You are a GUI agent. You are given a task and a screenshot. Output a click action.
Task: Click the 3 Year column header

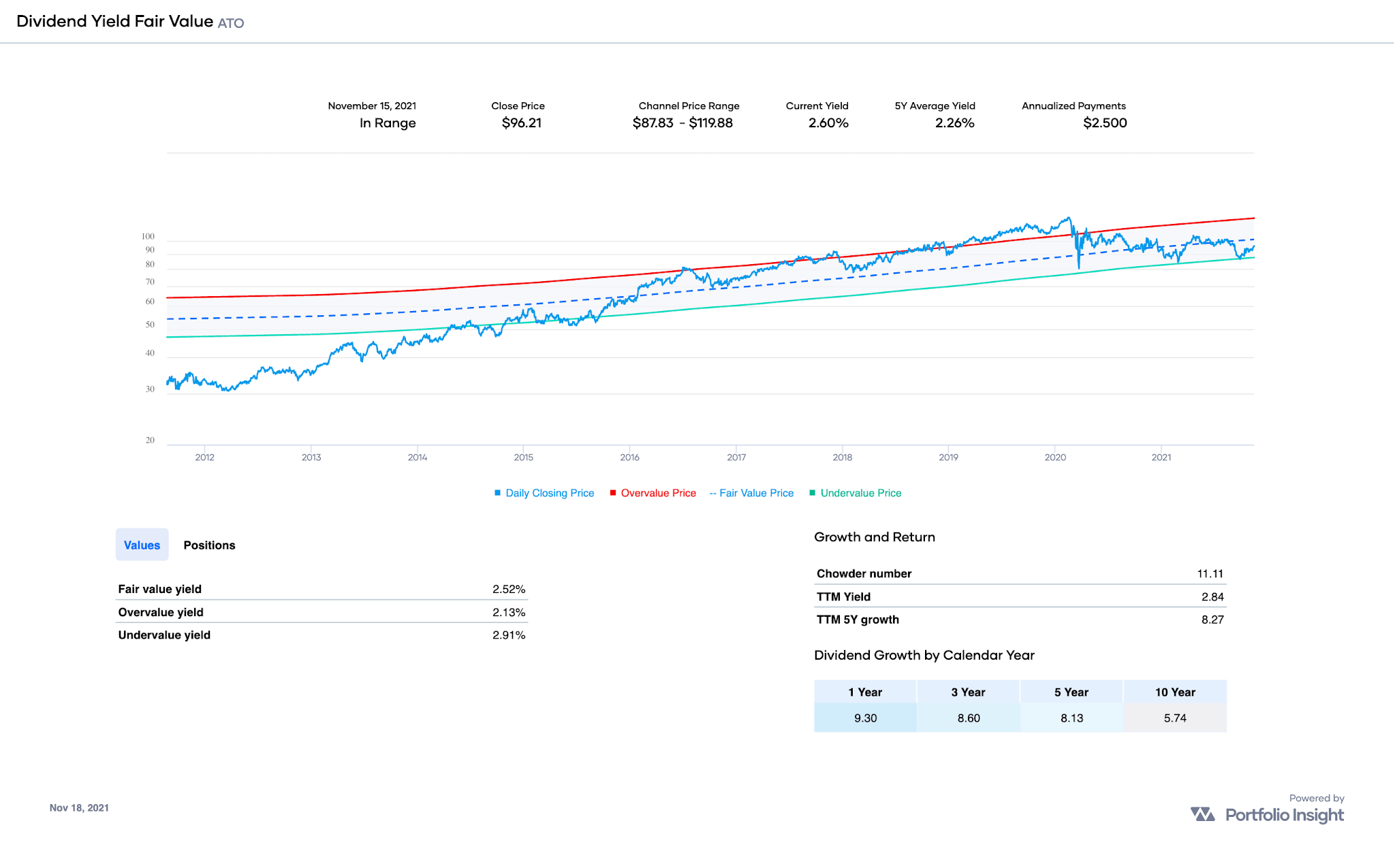click(969, 692)
